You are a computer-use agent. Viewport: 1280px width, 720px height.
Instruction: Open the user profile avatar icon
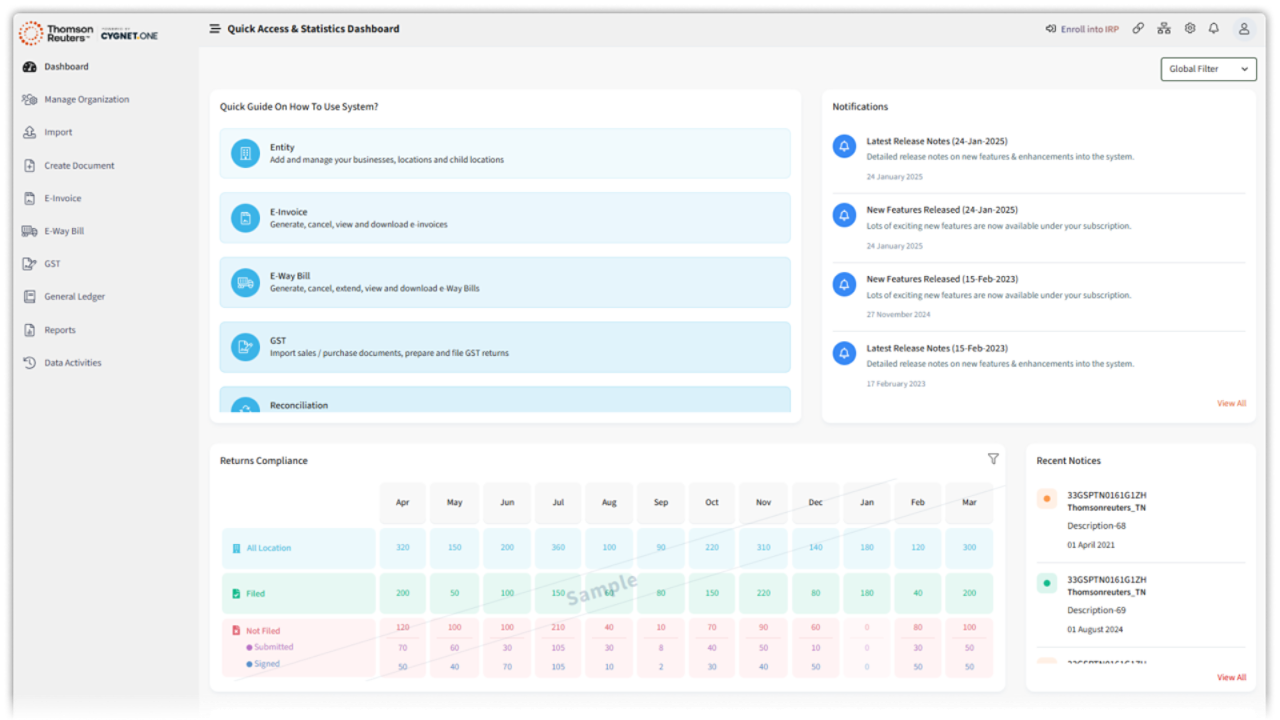click(x=1244, y=29)
